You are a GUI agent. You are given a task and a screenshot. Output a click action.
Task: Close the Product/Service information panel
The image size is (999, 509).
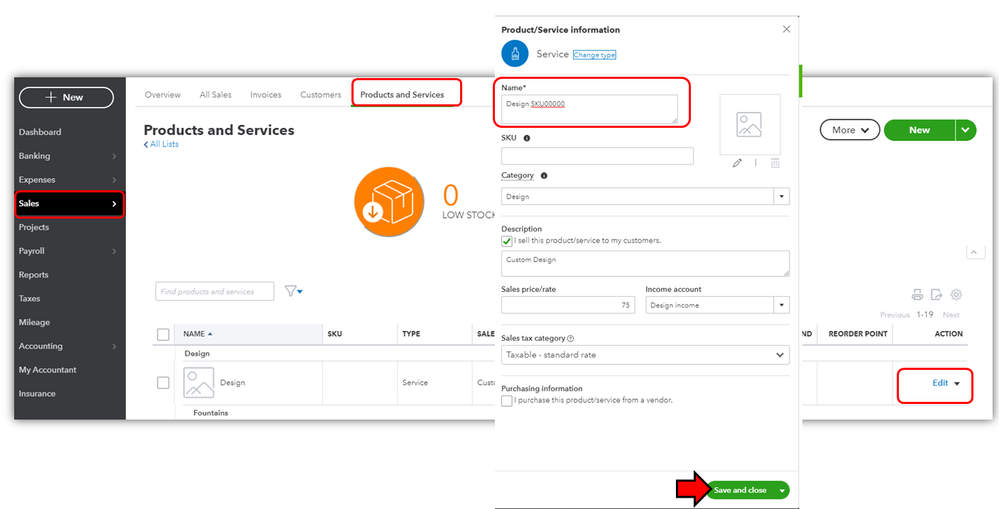786,29
